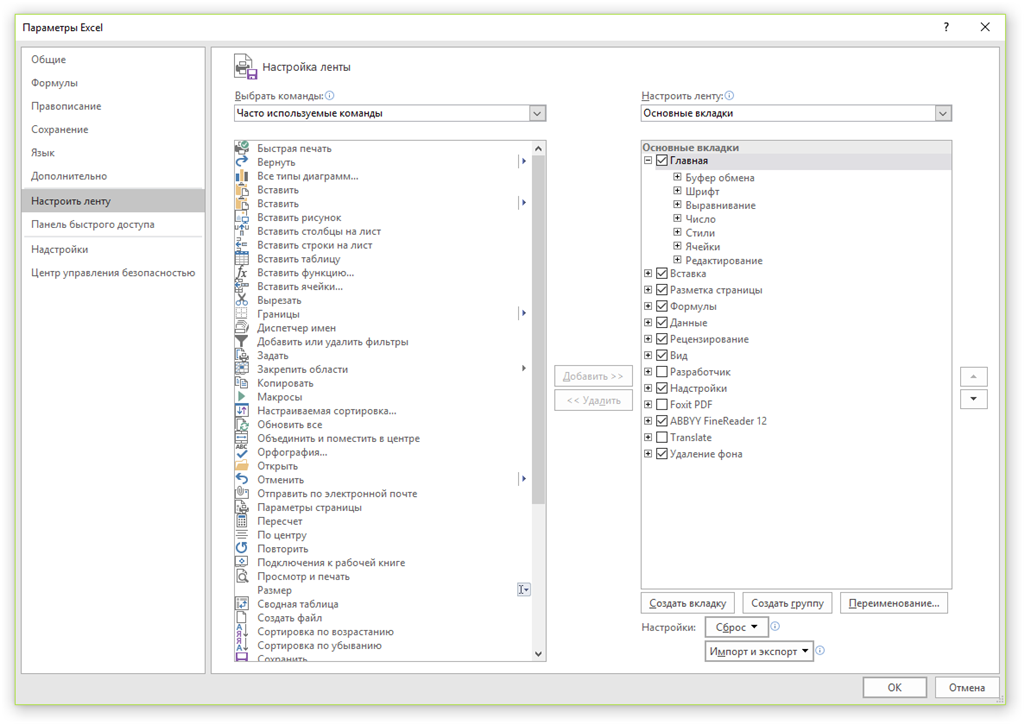
Task: Click the Отмена button
Action: point(967,687)
